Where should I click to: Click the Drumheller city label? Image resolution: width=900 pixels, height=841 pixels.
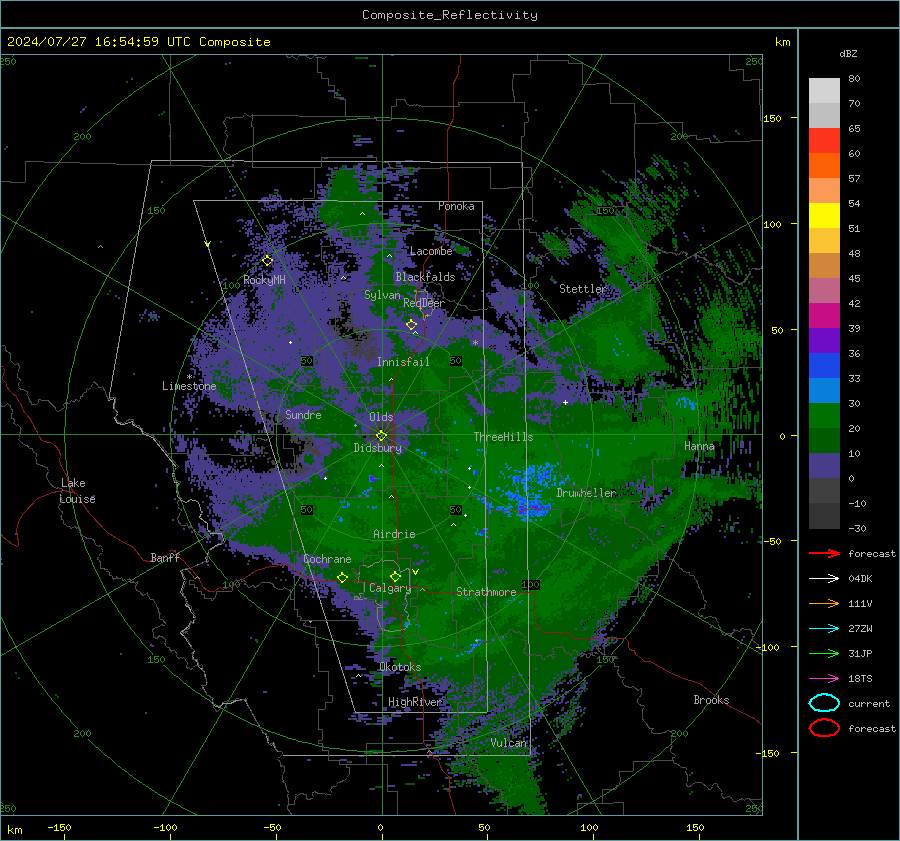(586, 493)
